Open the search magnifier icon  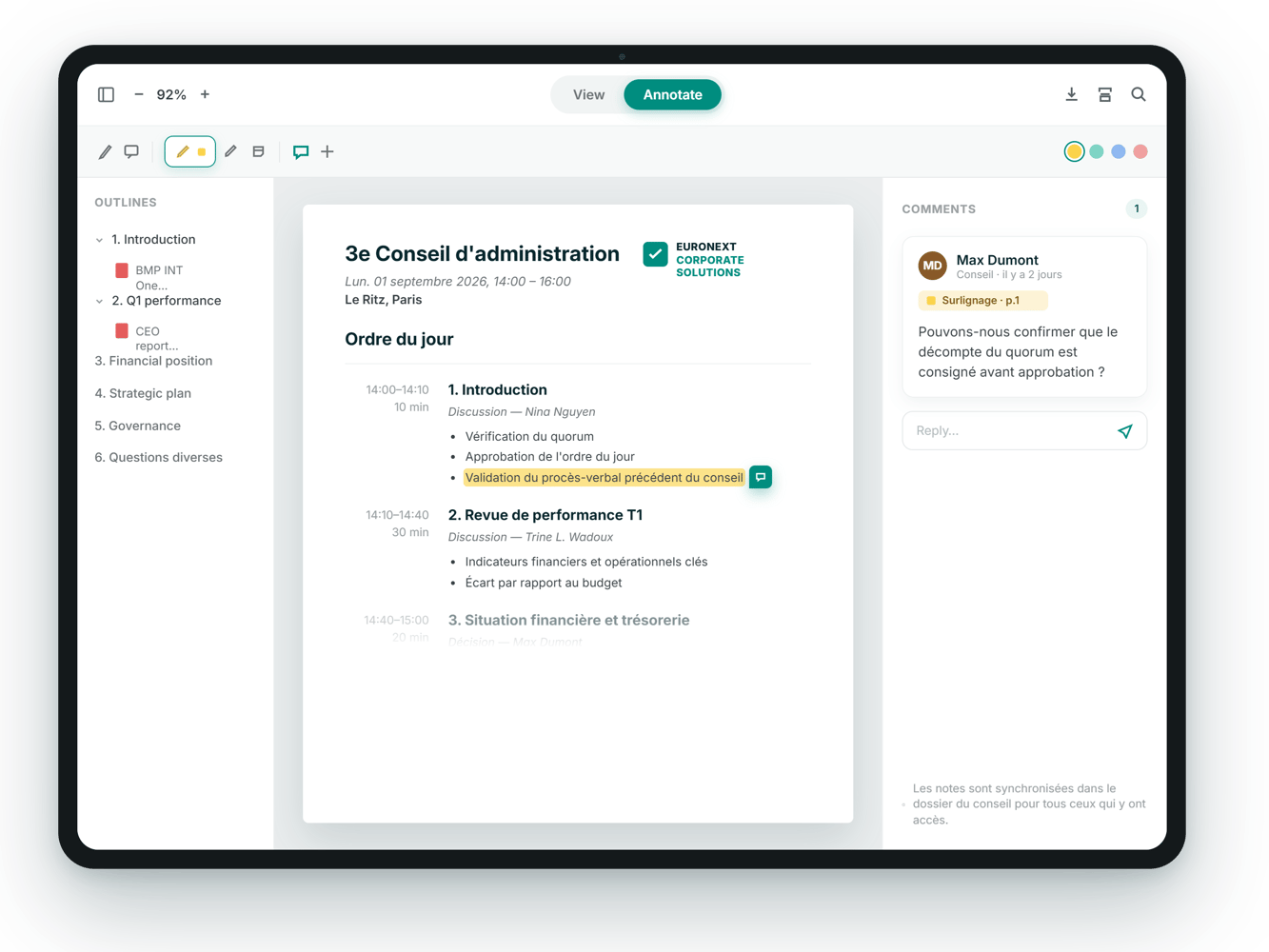pyautogui.click(x=1138, y=94)
